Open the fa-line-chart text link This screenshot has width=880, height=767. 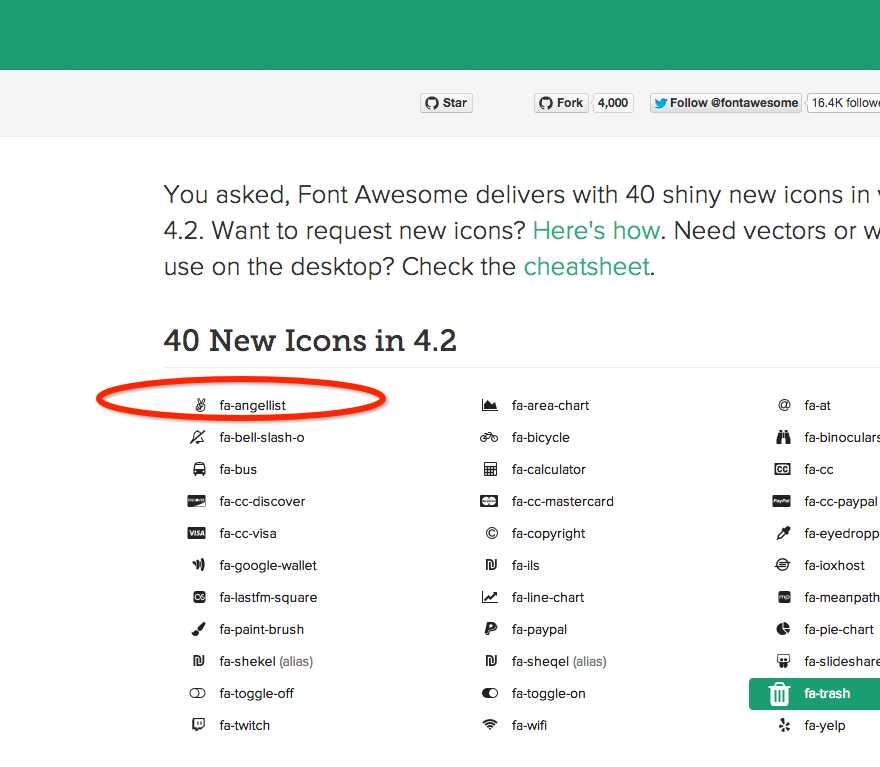point(548,597)
